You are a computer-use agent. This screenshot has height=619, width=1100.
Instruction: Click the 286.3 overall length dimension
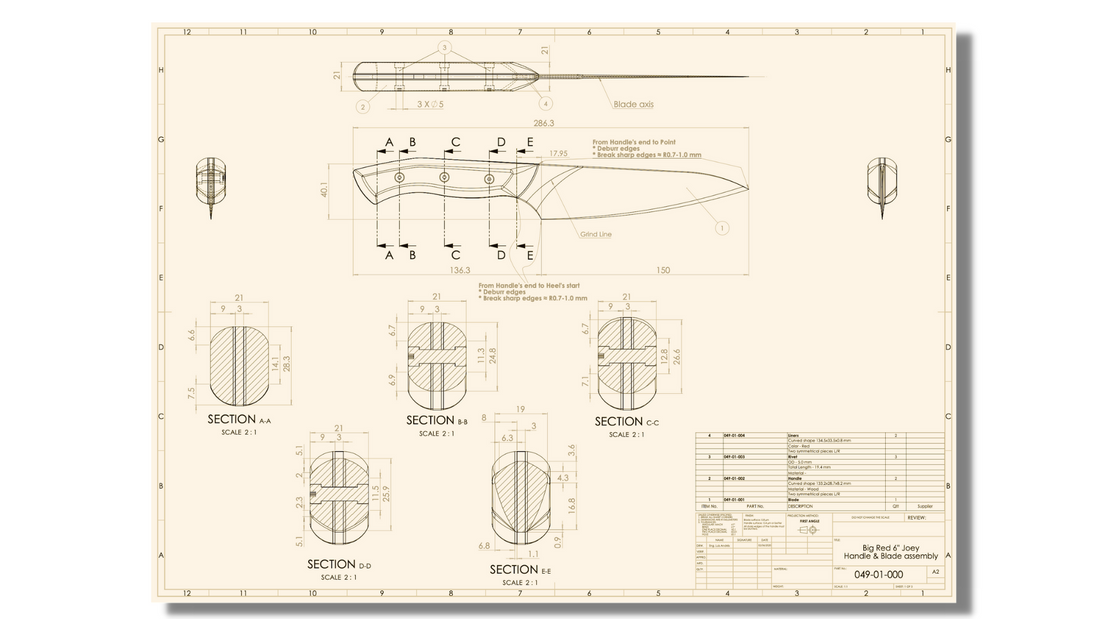tap(544, 124)
